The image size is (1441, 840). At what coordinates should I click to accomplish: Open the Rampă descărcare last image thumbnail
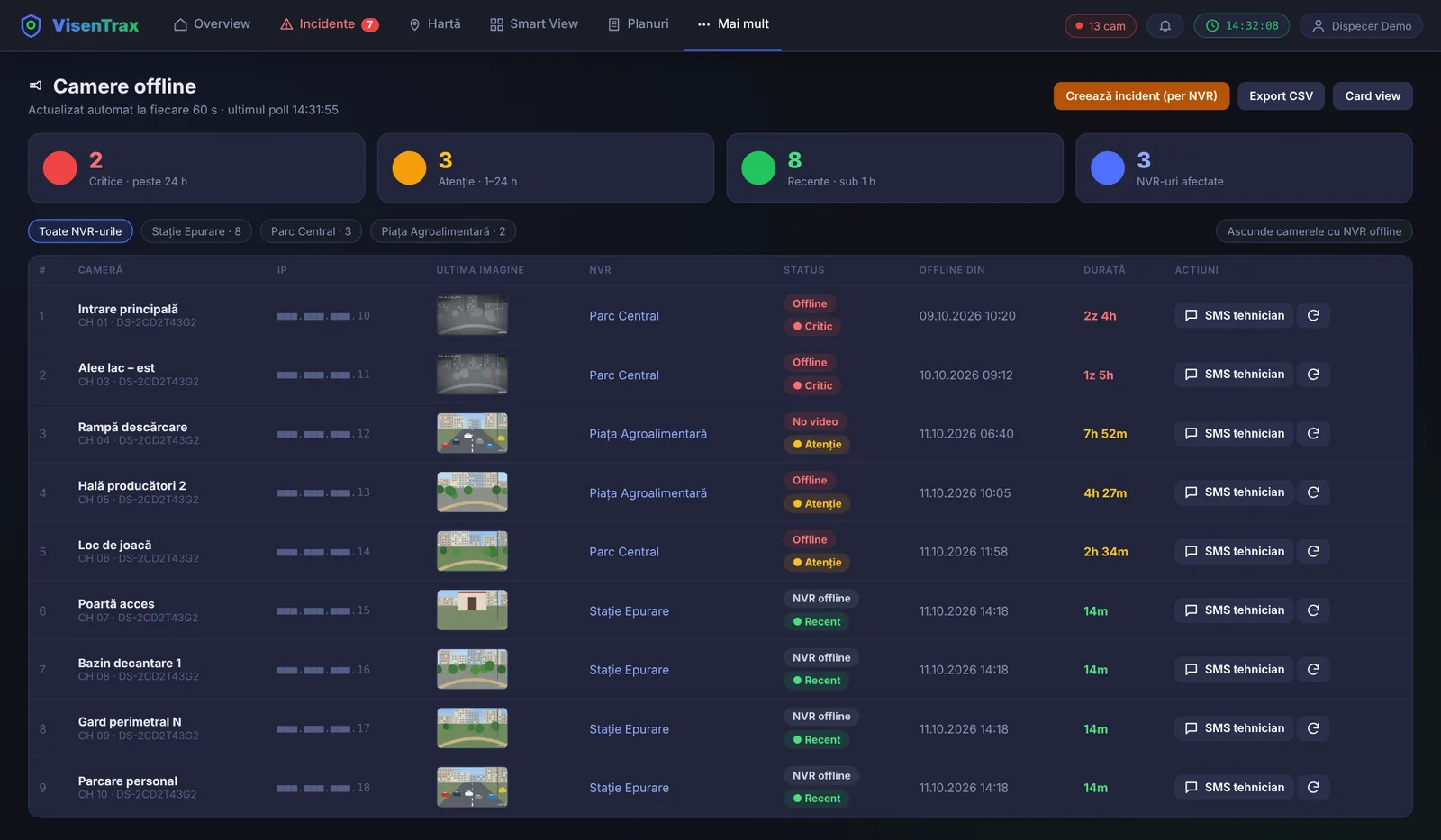[472, 433]
